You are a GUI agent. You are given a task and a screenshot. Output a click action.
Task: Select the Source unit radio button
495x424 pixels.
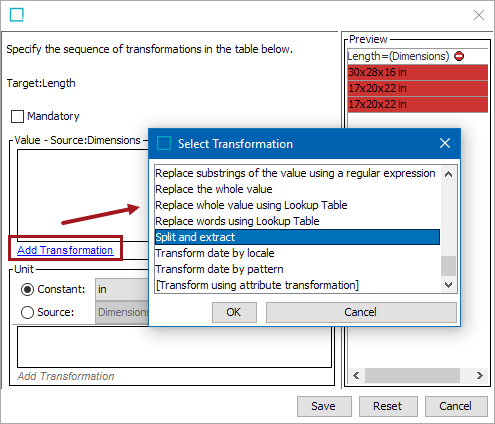tap(27, 312)
